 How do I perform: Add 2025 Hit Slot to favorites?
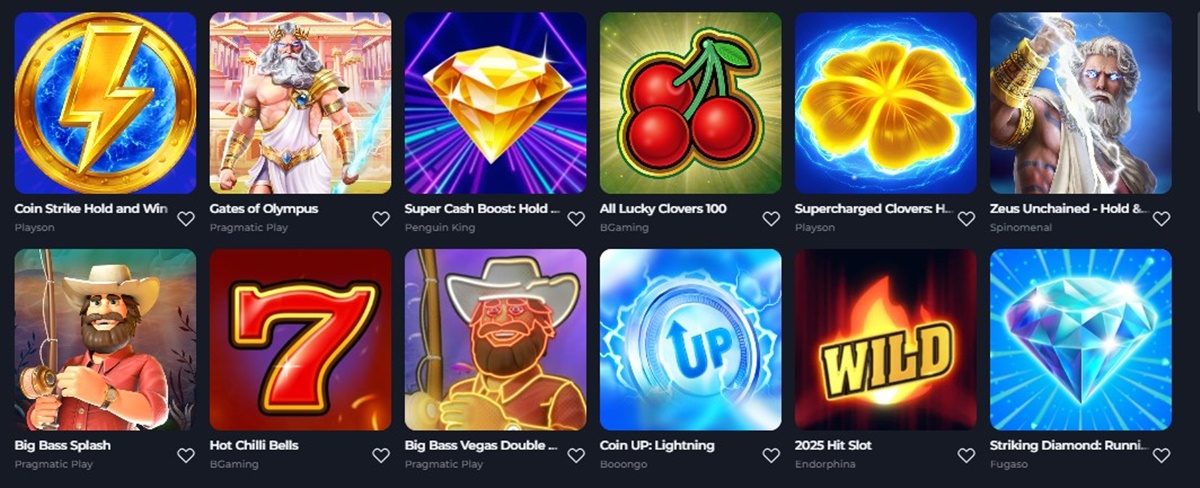pos(966,455)
